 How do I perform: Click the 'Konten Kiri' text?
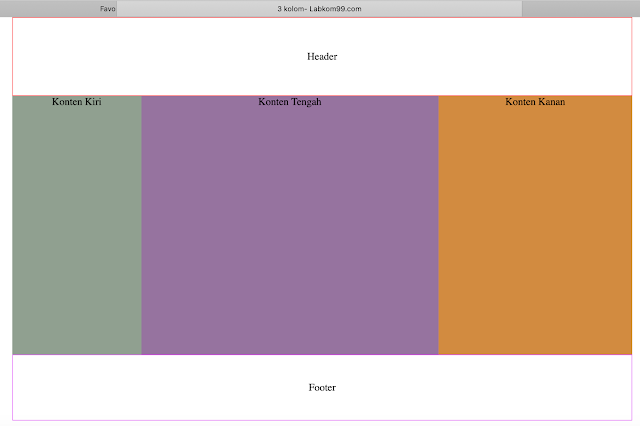tap(77, 102)
